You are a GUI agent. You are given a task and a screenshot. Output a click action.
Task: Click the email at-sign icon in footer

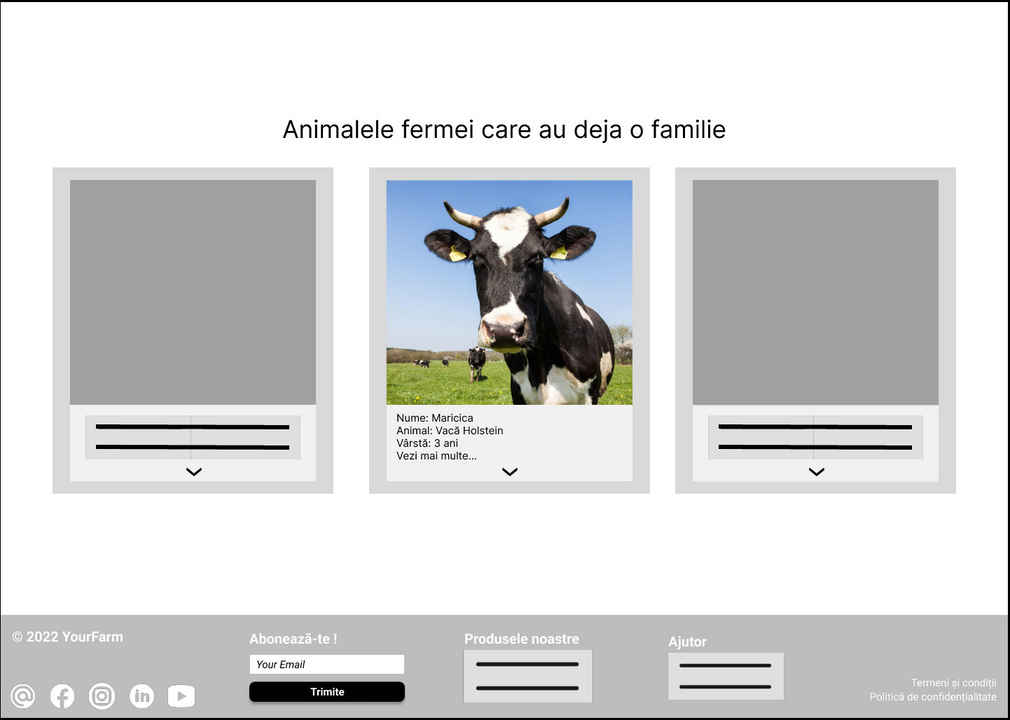click(23, 696)
